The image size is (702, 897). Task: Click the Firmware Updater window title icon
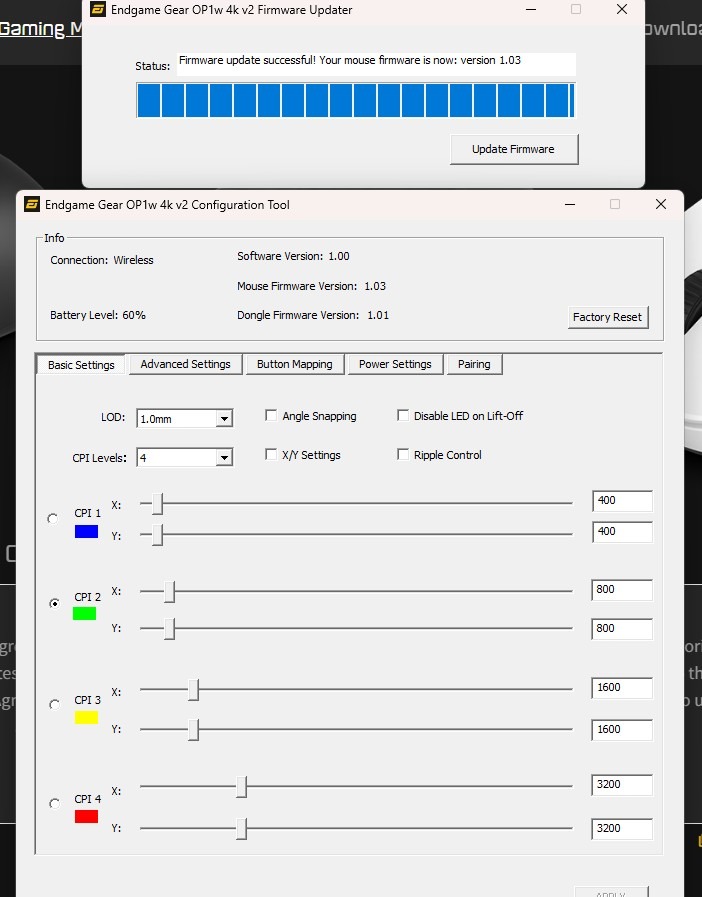(x=98, y=10)
